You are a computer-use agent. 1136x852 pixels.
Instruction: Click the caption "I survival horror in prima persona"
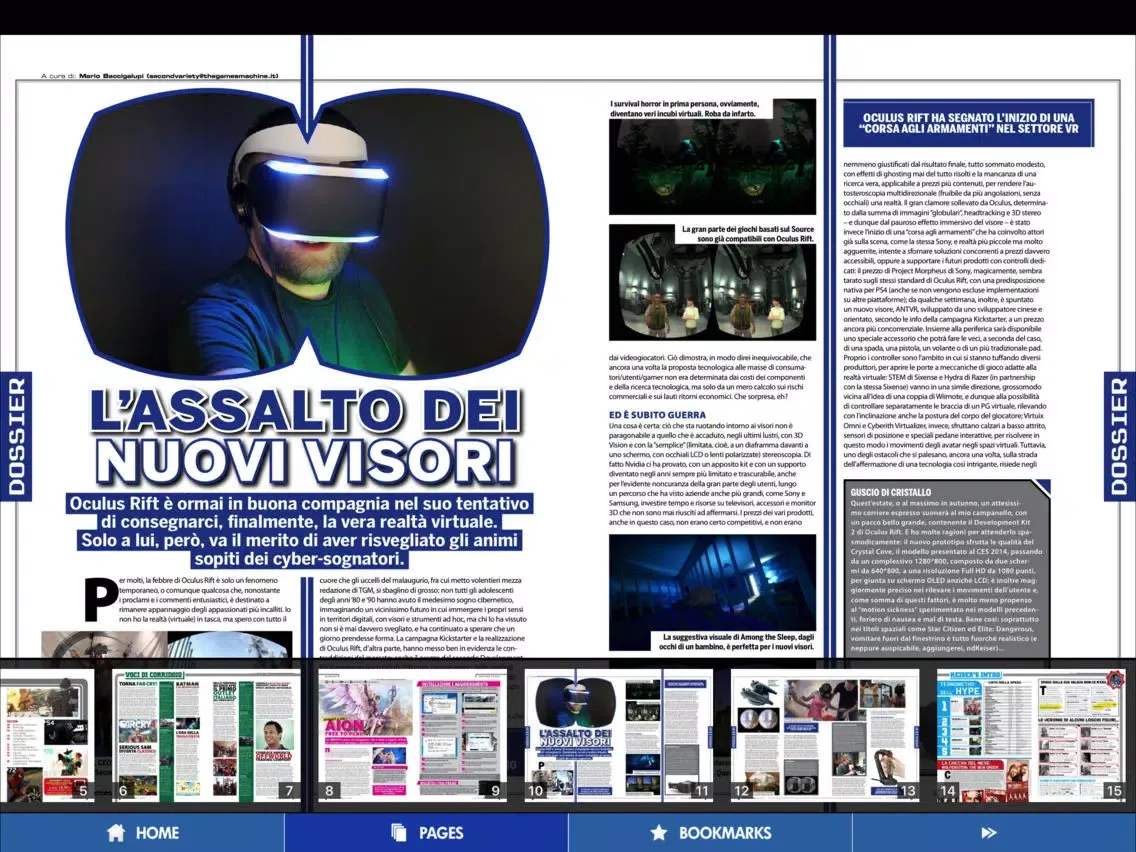(x=685, y=109)
